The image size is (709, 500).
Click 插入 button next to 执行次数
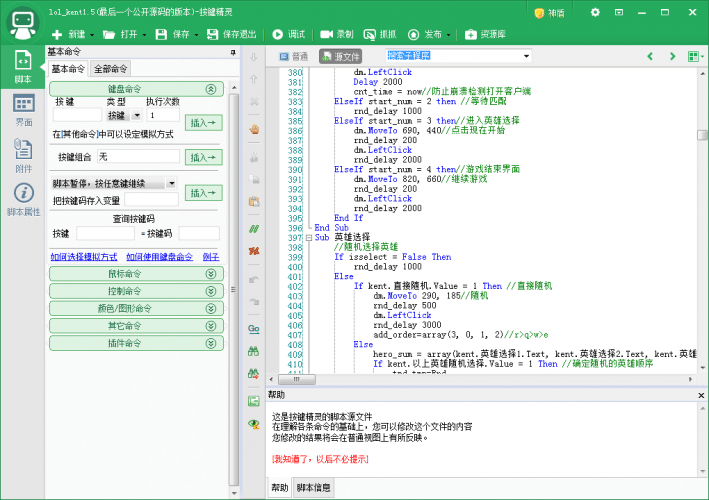click(203, 123)
